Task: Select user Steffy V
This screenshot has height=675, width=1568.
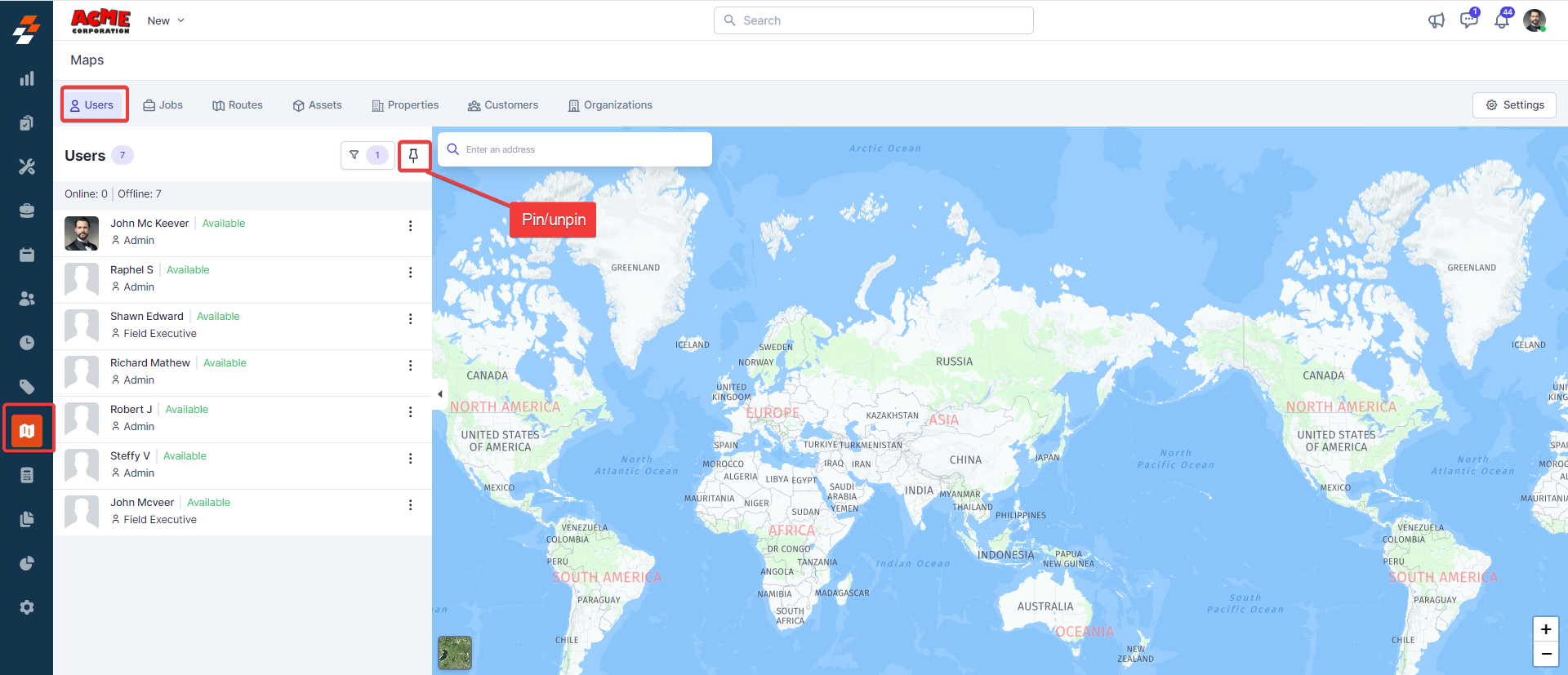Action: tap(243, 466)
